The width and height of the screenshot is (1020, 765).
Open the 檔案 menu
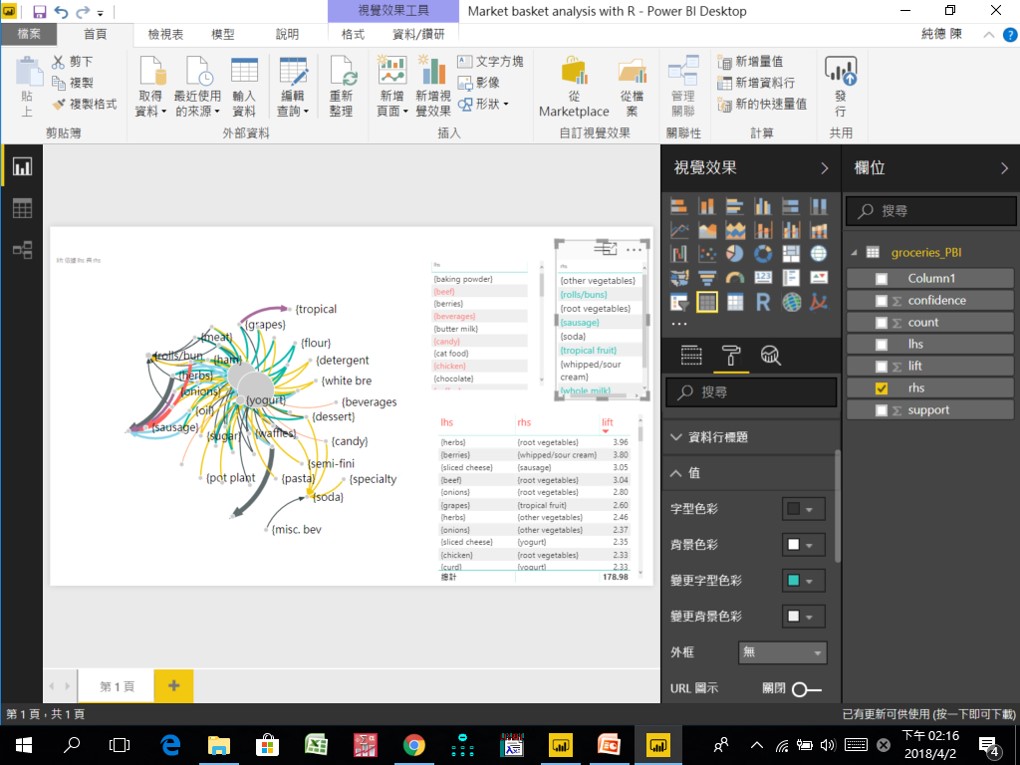(29, 34)
